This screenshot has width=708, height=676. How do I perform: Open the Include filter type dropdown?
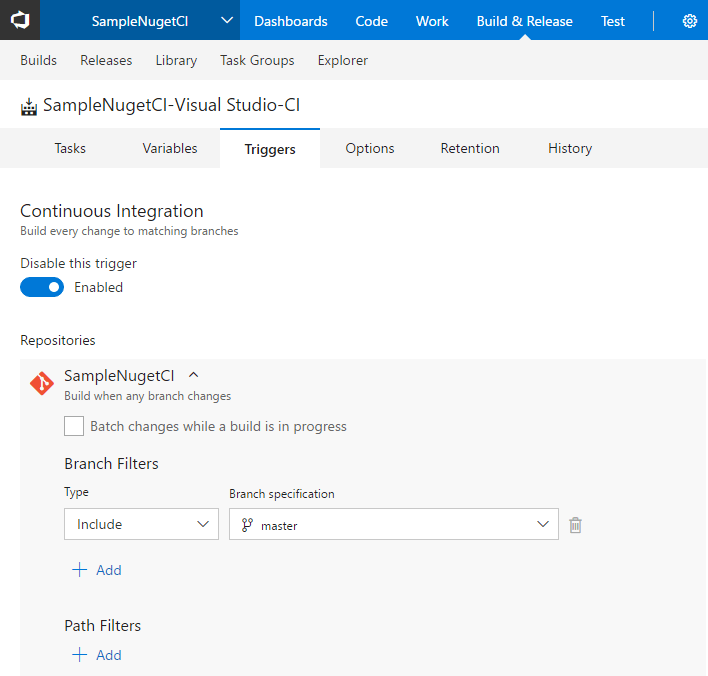click(x=141, y=524)
